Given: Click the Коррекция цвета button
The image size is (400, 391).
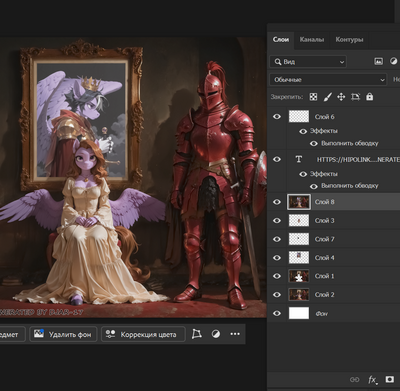Looking at the screenshot, I should coord(143,334).
